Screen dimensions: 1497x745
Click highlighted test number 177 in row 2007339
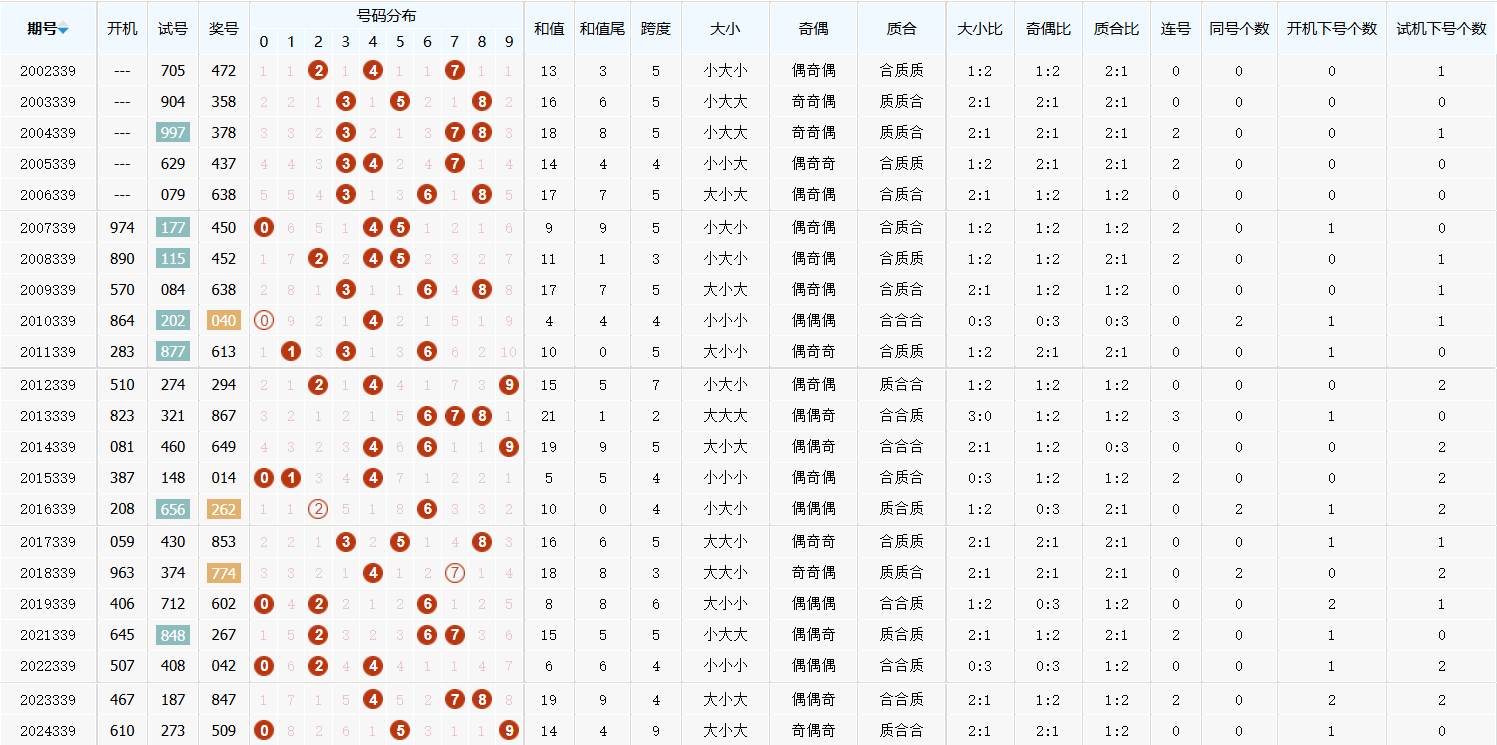pos(173,228)
